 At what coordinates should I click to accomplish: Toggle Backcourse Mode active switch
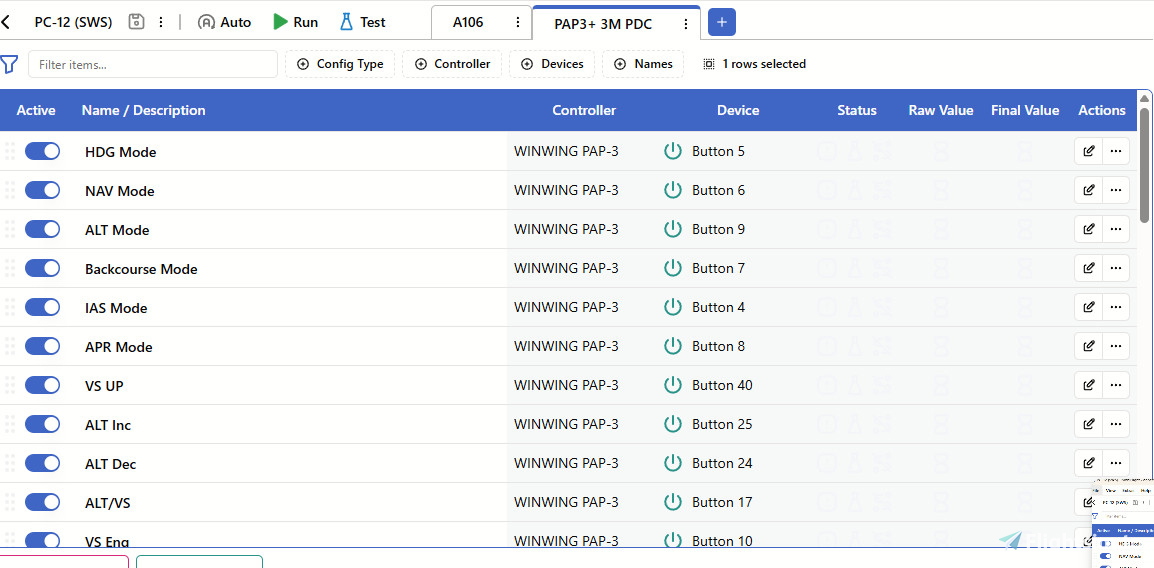[x=43, y=268]
